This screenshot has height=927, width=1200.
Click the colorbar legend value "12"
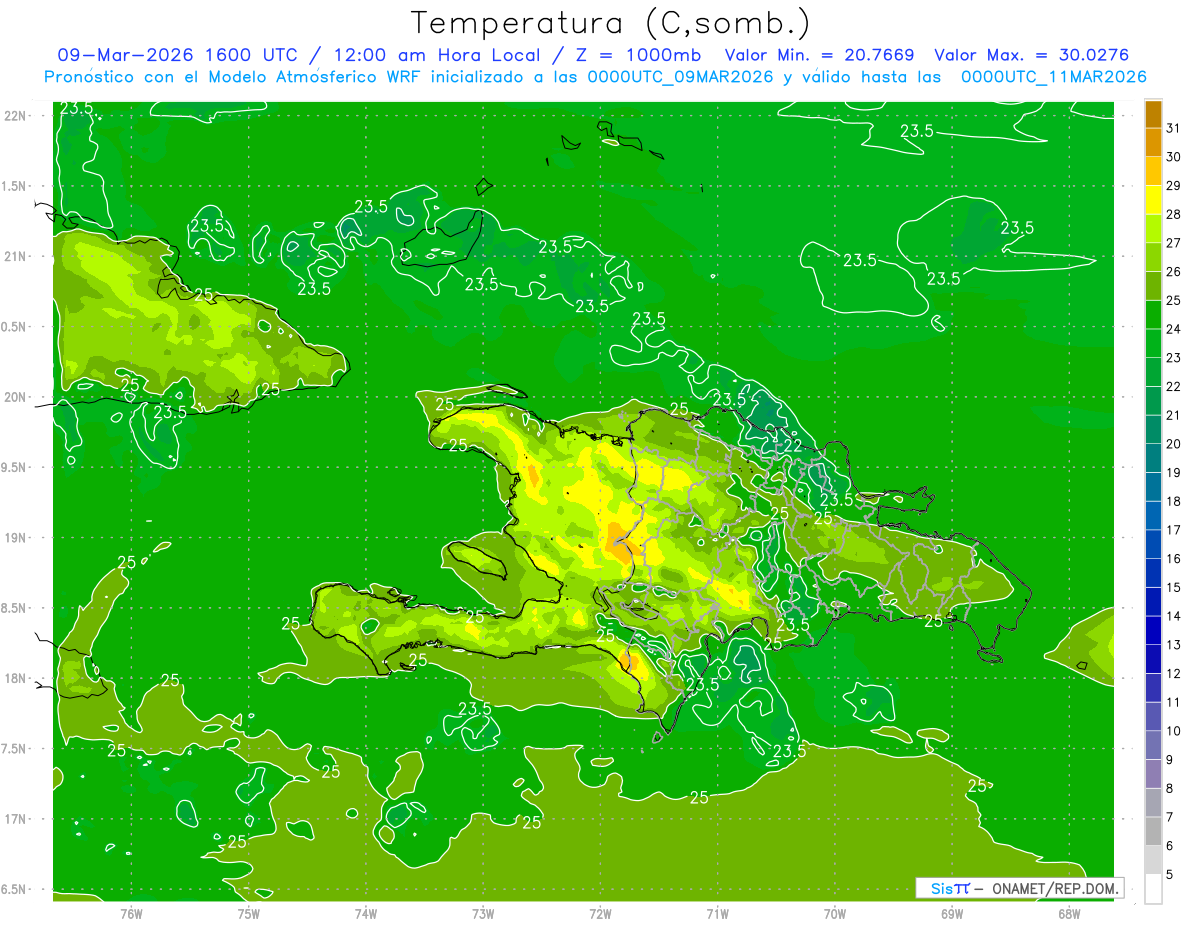(1174, 673)
